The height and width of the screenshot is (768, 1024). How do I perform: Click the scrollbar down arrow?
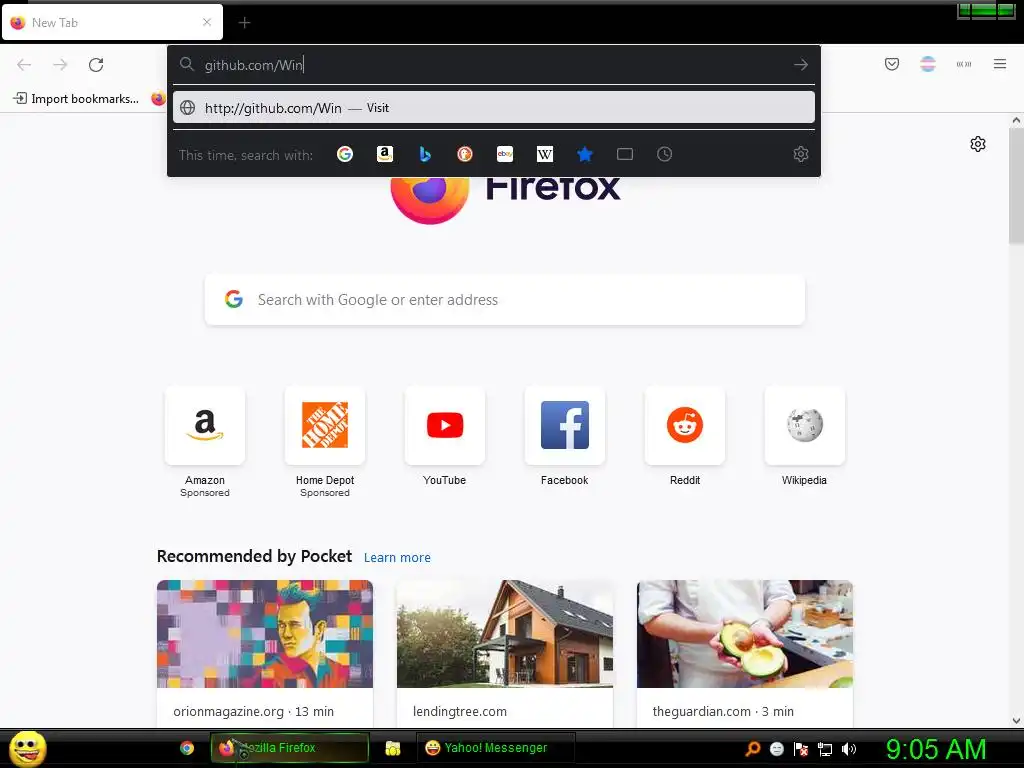[1016, 721]
